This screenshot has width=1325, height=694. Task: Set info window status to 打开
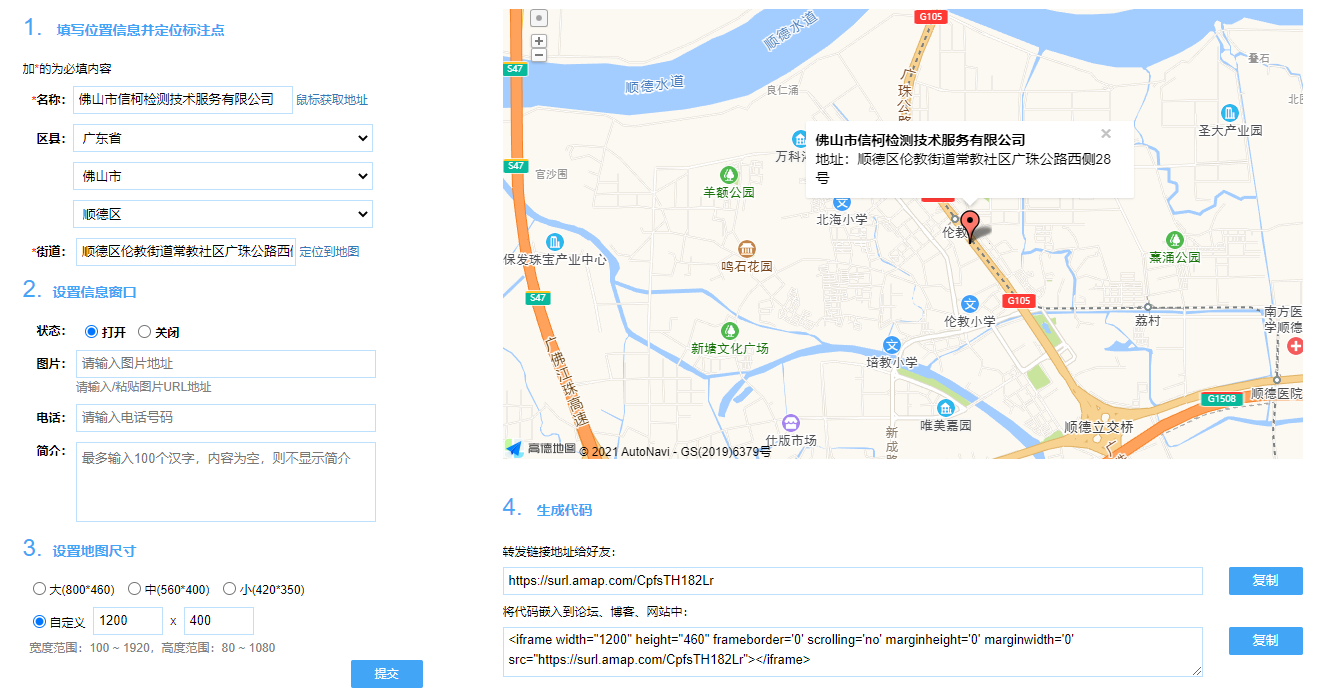(92, 332)
